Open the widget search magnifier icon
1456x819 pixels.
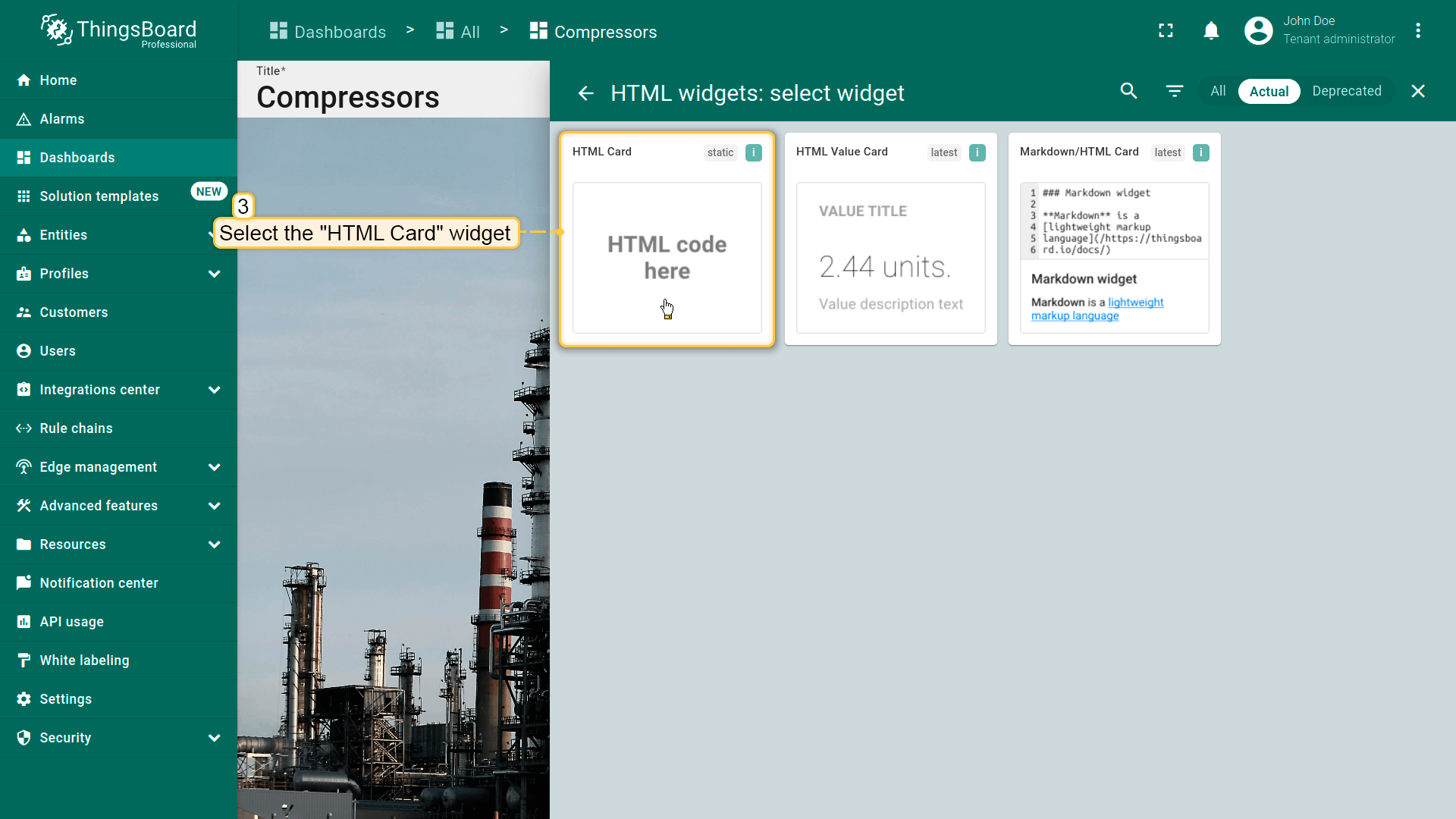click(1128, 91)
